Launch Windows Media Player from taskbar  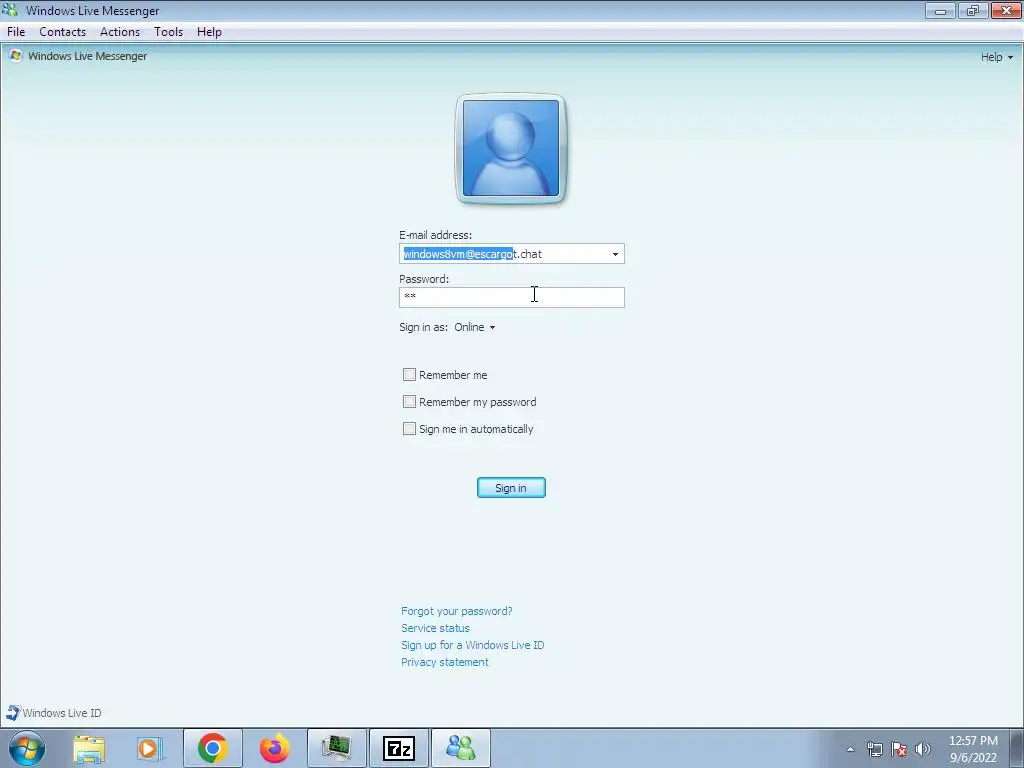pos(150,748)
